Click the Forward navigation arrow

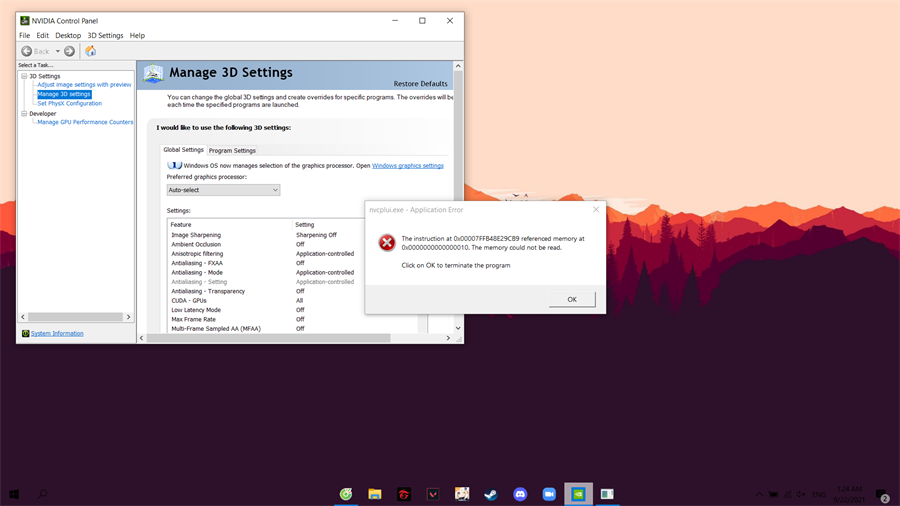point(69,51)
